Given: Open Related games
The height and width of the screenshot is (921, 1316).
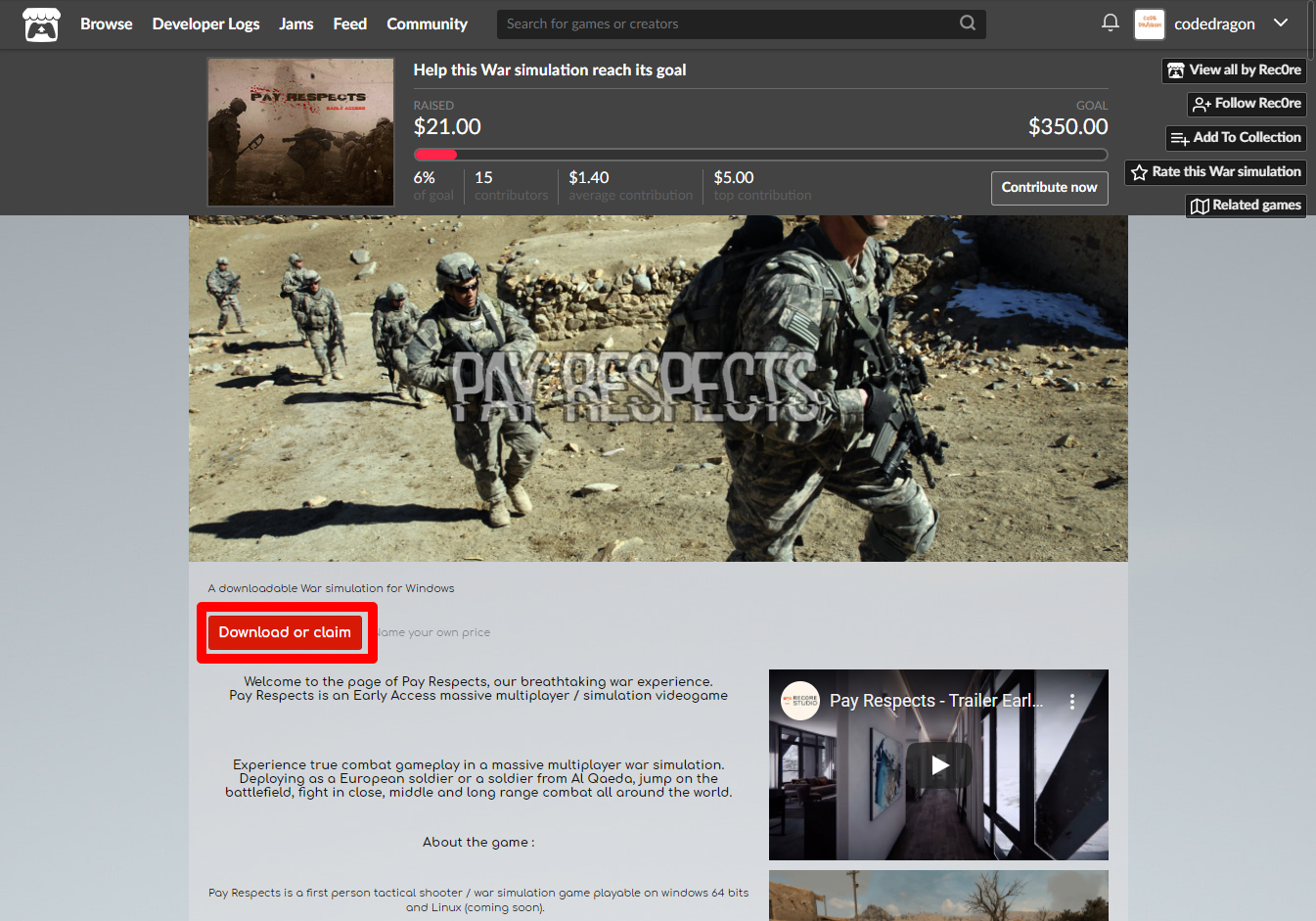Looking at the screenshot, I should pos(1246,206).
